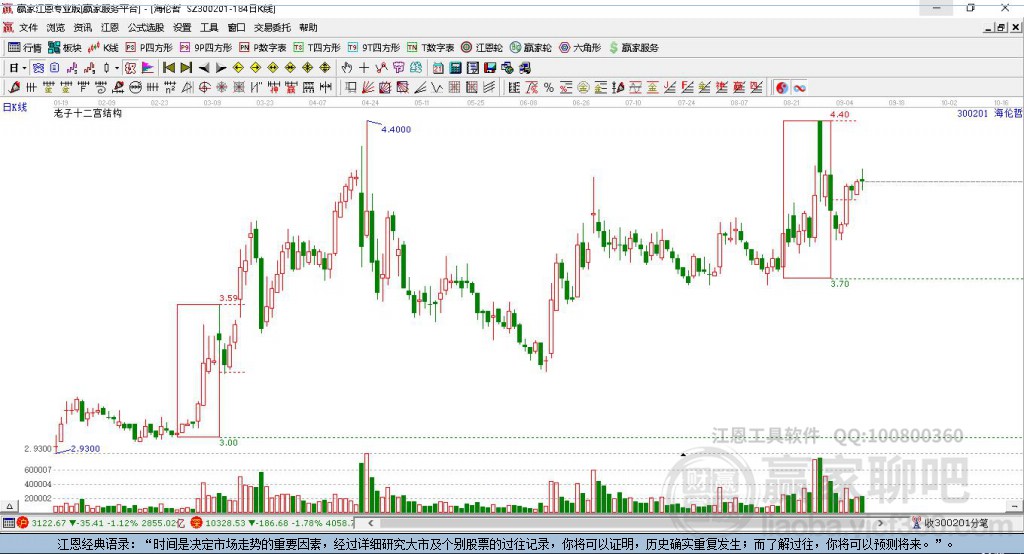Open the T四方形 tool
The height and width of the screenshot is (554, 1024).
[317, 48]
